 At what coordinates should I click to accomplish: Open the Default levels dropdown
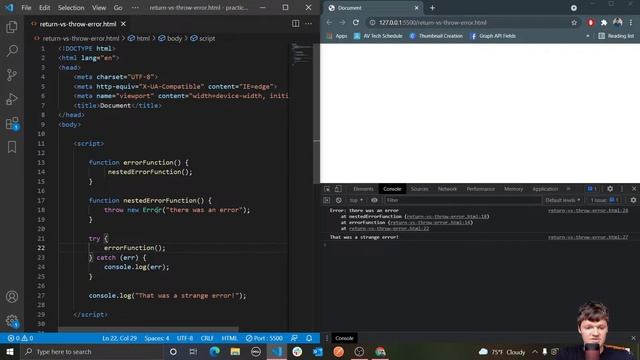click(x=562, y=200)
